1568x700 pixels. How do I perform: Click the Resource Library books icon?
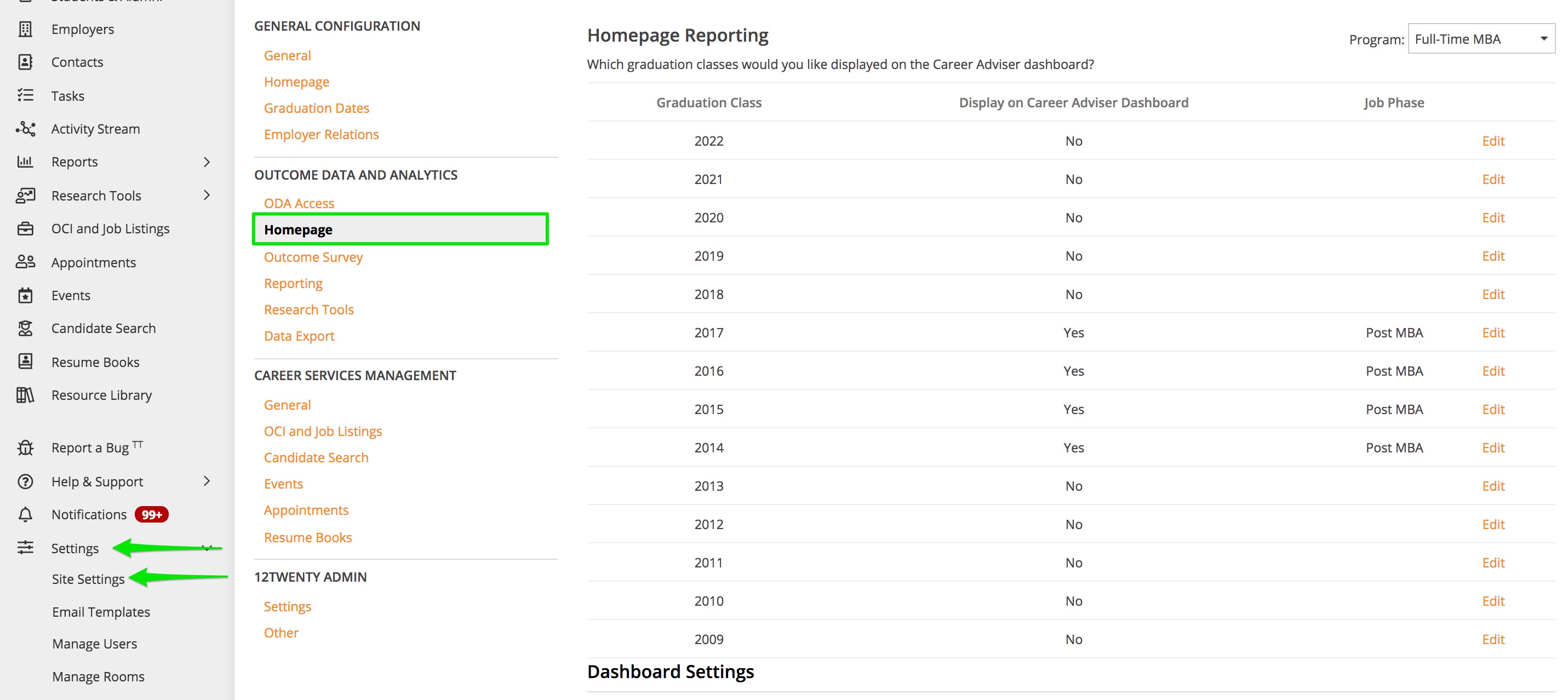pyautogui.click(x=25, y=395)
